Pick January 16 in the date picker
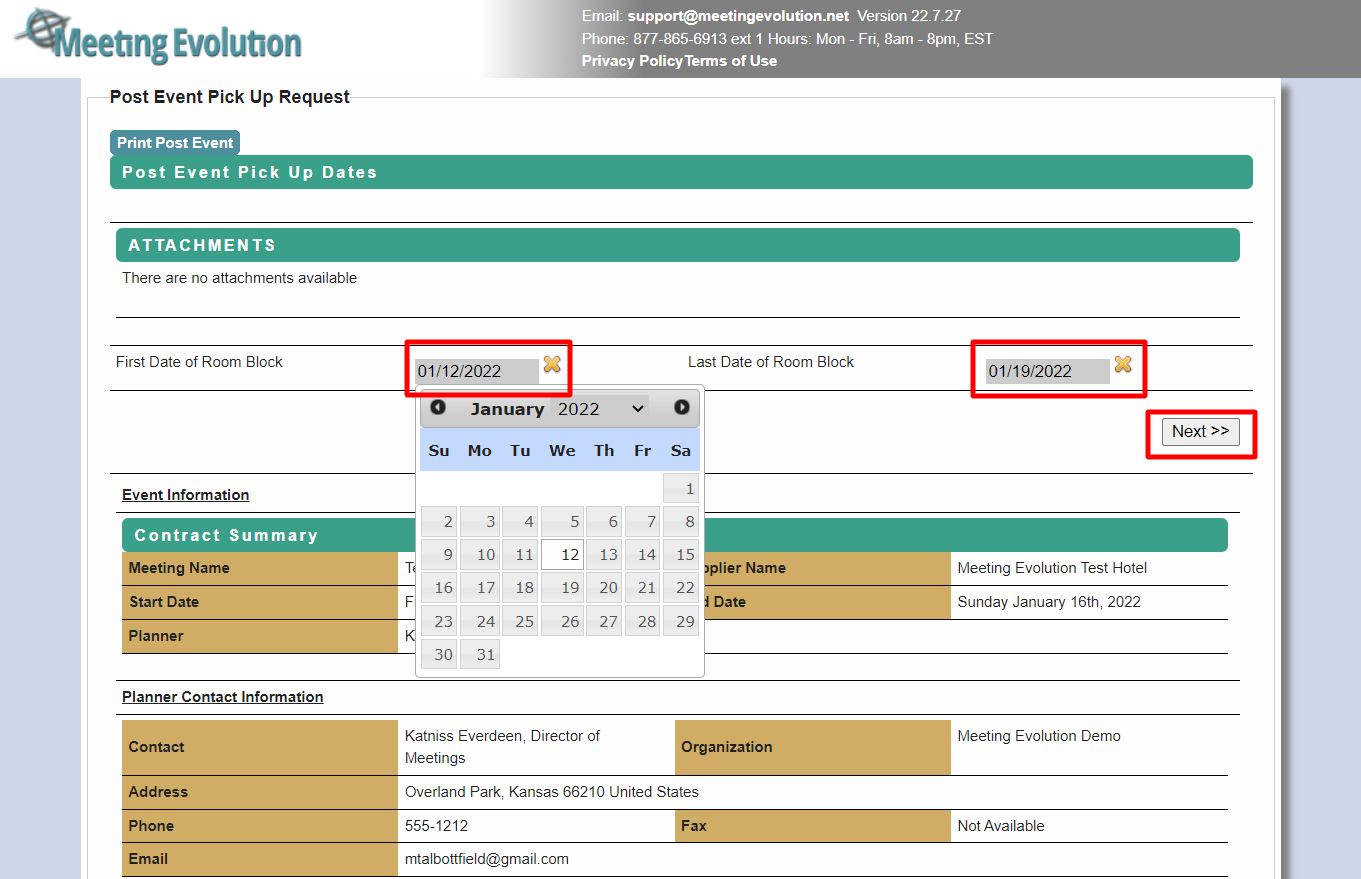Screen dimensions: 1361x879 440,588
